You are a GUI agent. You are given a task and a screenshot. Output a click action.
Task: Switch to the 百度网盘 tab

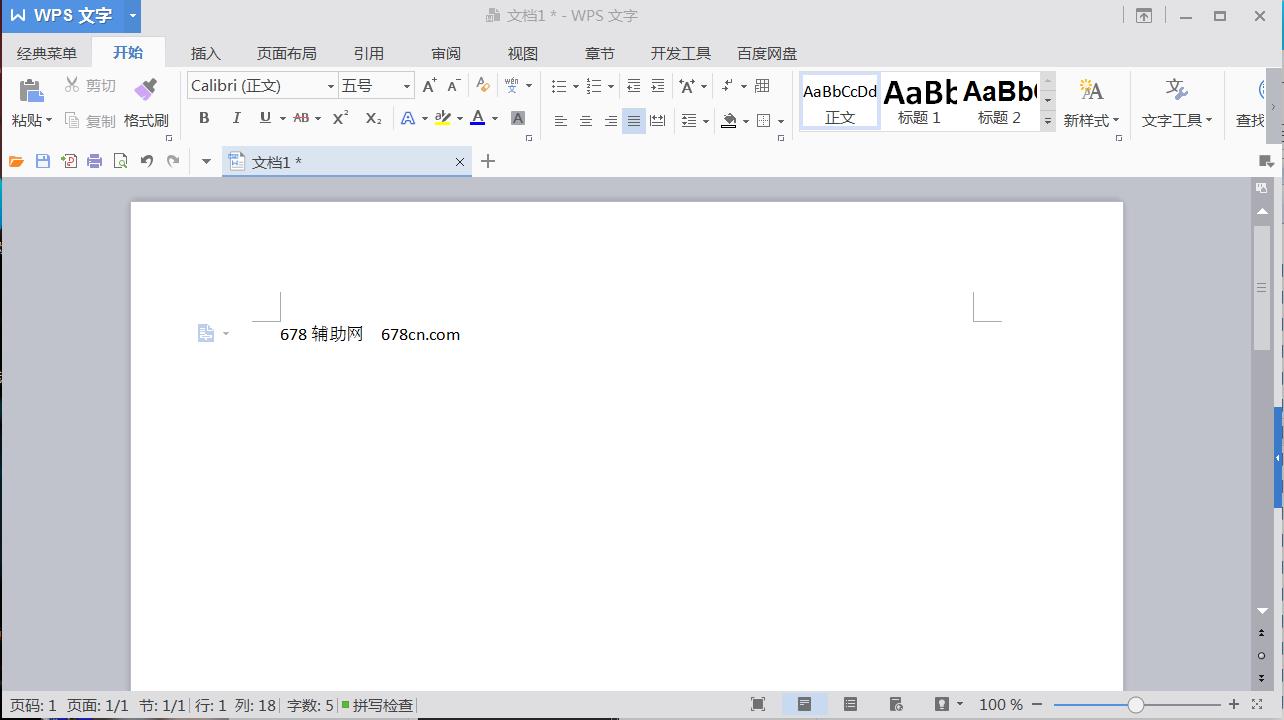coord(767,53)
